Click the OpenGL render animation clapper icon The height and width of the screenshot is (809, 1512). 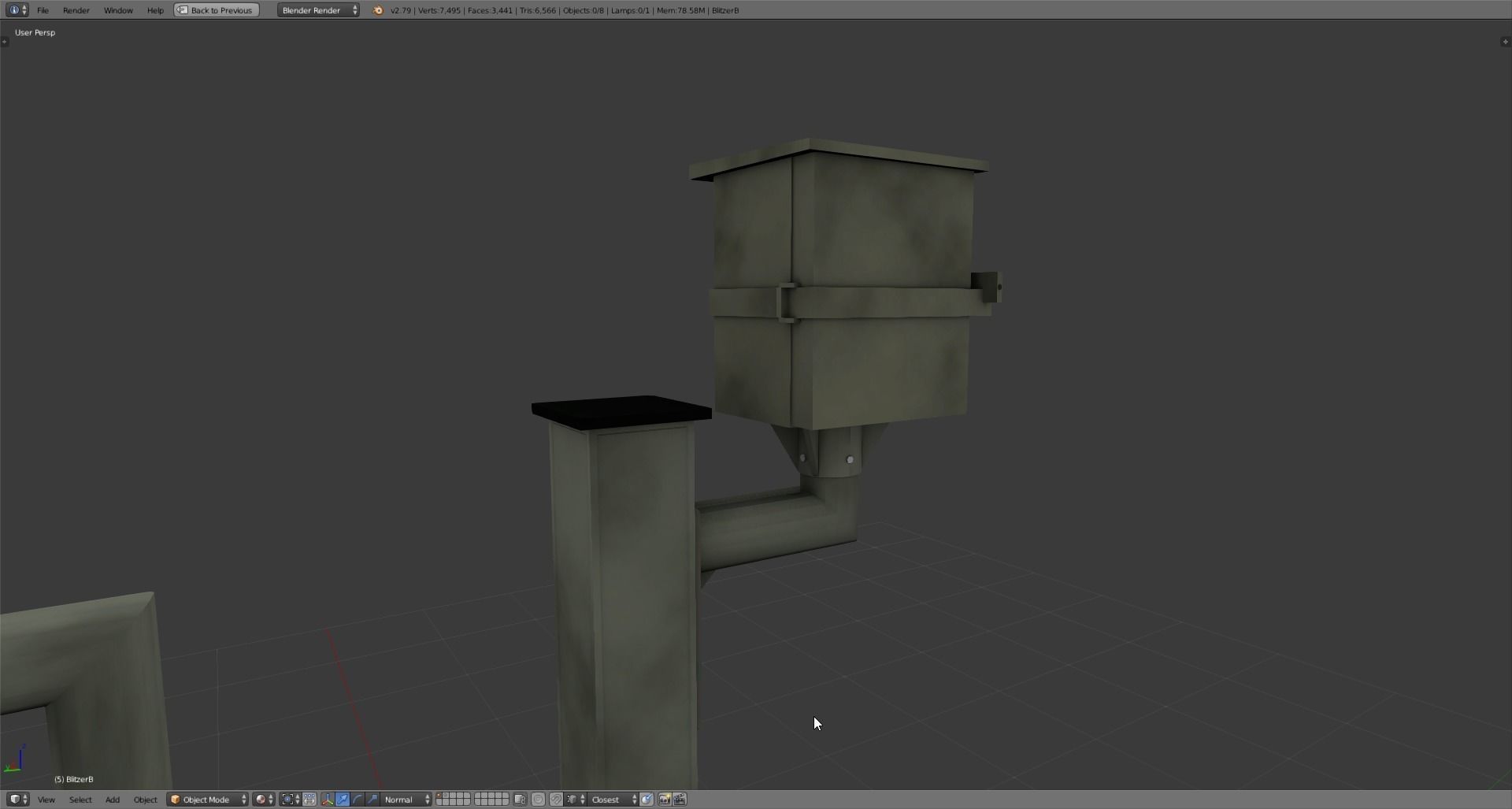(x=680, y=800)
